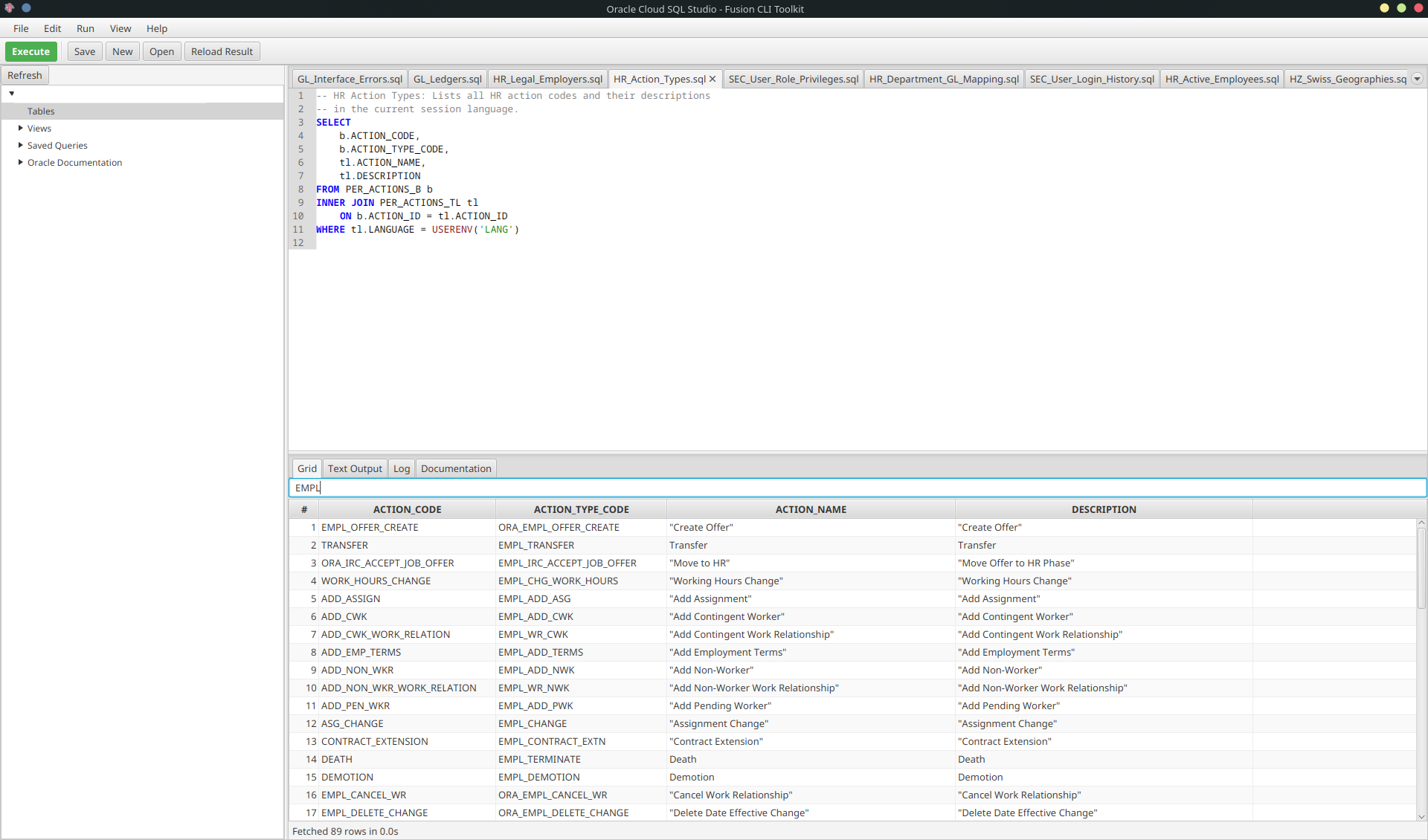Screen dimensions: 1428x840
Task: Save the HR_Action_Types.sql script
Action: pos(84,51)
